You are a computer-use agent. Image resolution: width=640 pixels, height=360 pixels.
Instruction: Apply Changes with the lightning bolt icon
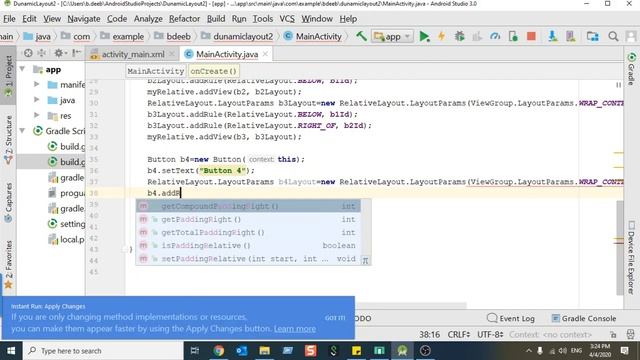coord(442,36)
